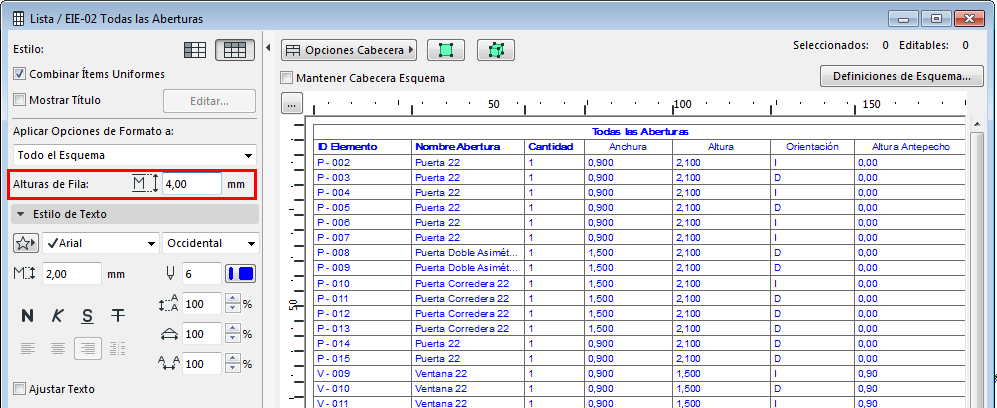Viewport: 997px width, 408px height.
Task: Align text to the center
Action: tap(58, 348)
